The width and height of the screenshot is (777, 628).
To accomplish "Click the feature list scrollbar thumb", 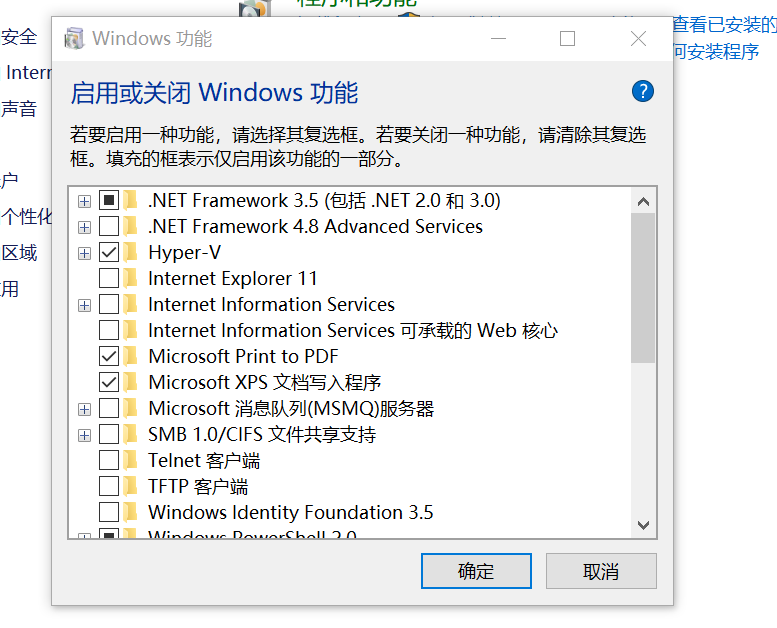I will 643,288.
